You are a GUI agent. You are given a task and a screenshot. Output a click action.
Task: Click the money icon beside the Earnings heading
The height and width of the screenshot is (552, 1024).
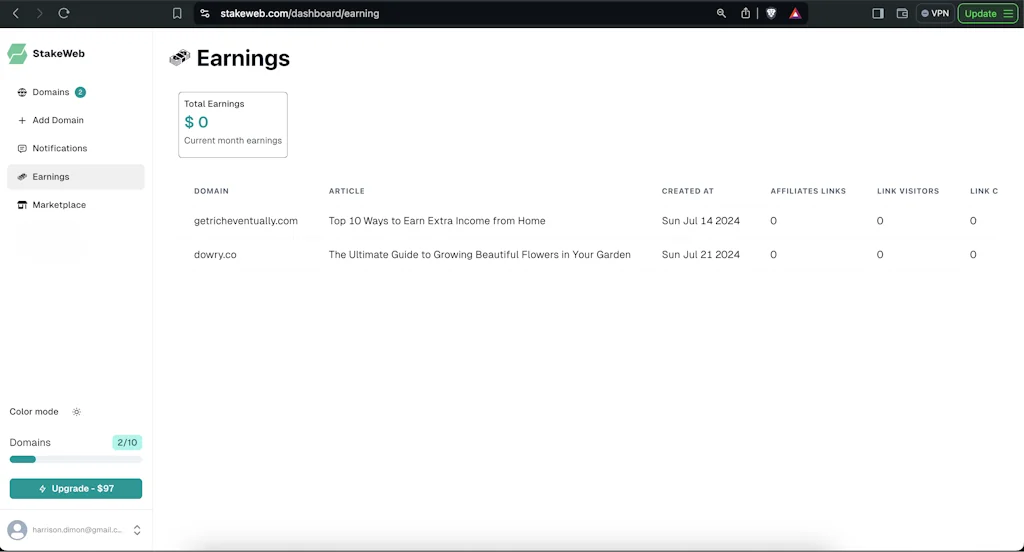click(x=180, y=58)
